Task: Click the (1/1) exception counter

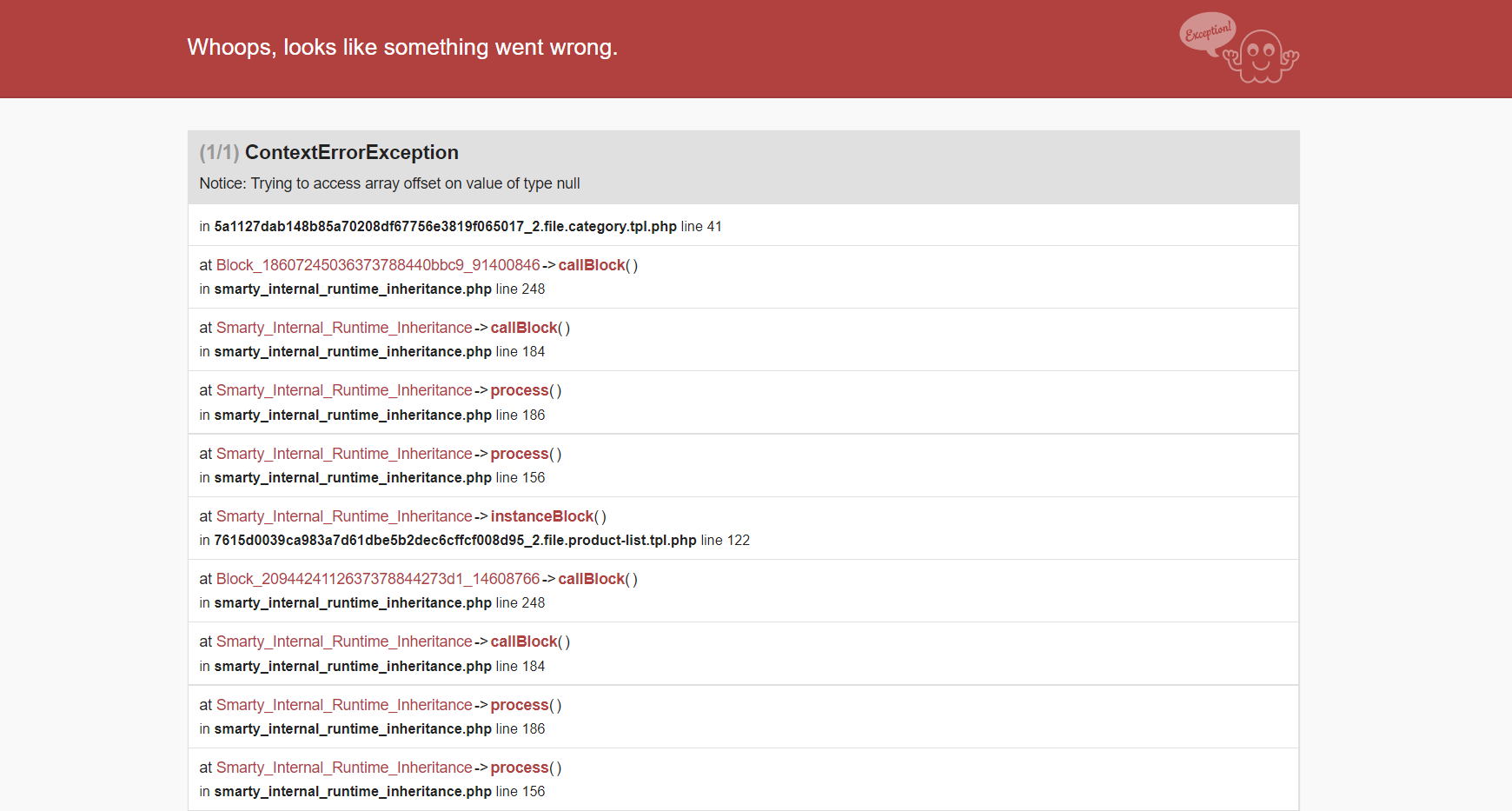Action: point(219,152)
